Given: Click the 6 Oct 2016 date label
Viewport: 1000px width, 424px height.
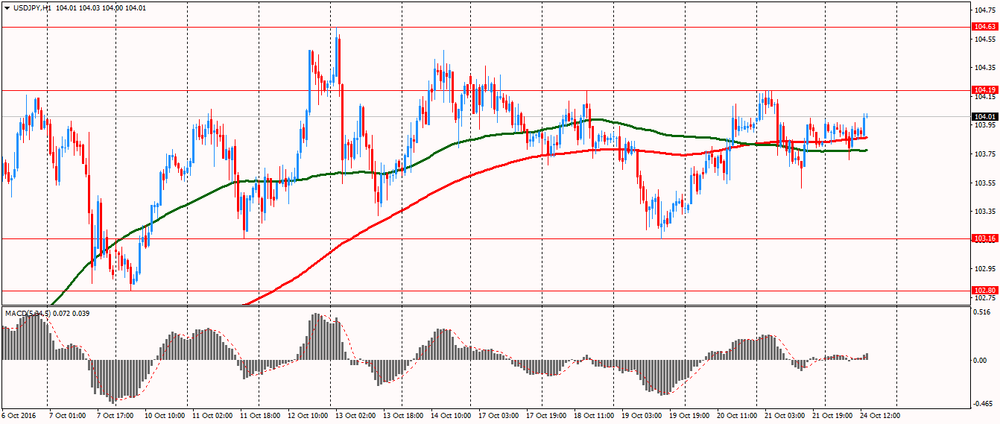Looking at the screenshot, I should point(18,413).
